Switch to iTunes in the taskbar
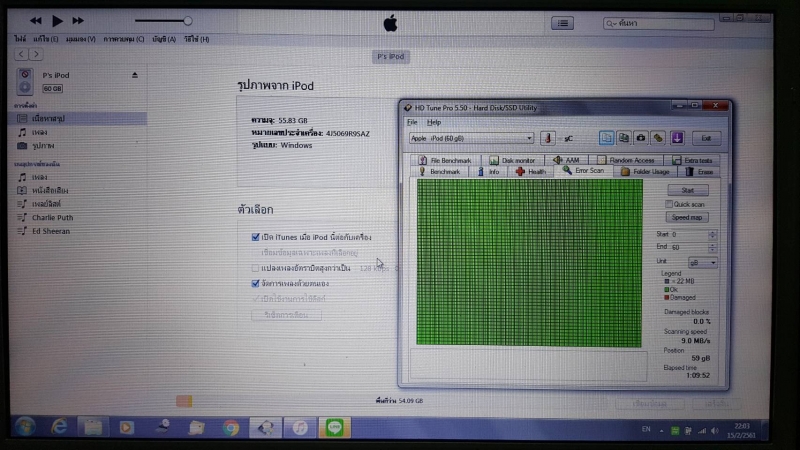The width and height of the screenshot is (800, 450). [x=299, y=428]
